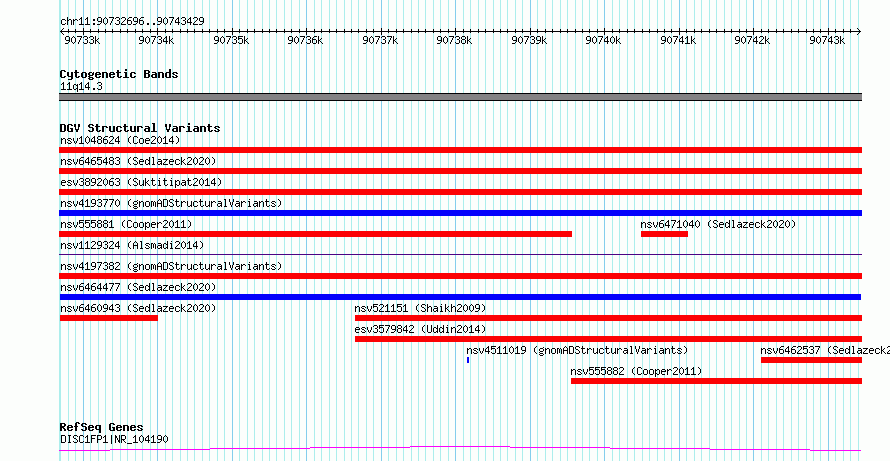This screenshot has width=890, height=461.
Task: Select the short red bar under nsv6460943
Action: pyautogui.click(x=108, y=318)
